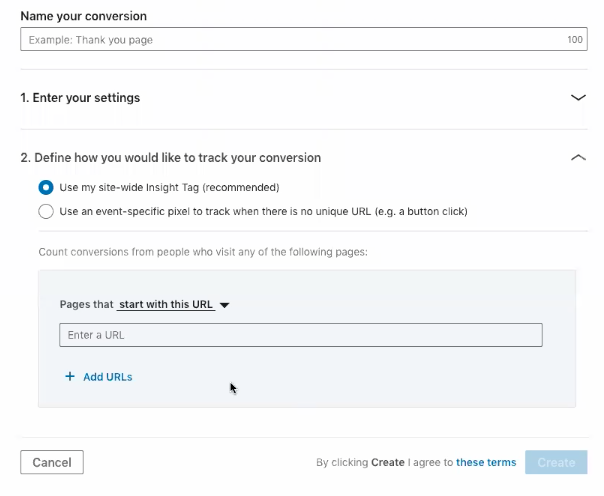Screen dimensions: 604x496
Task: Collapse section 2 using the up chevron
Action: click(x=577, y=158)
